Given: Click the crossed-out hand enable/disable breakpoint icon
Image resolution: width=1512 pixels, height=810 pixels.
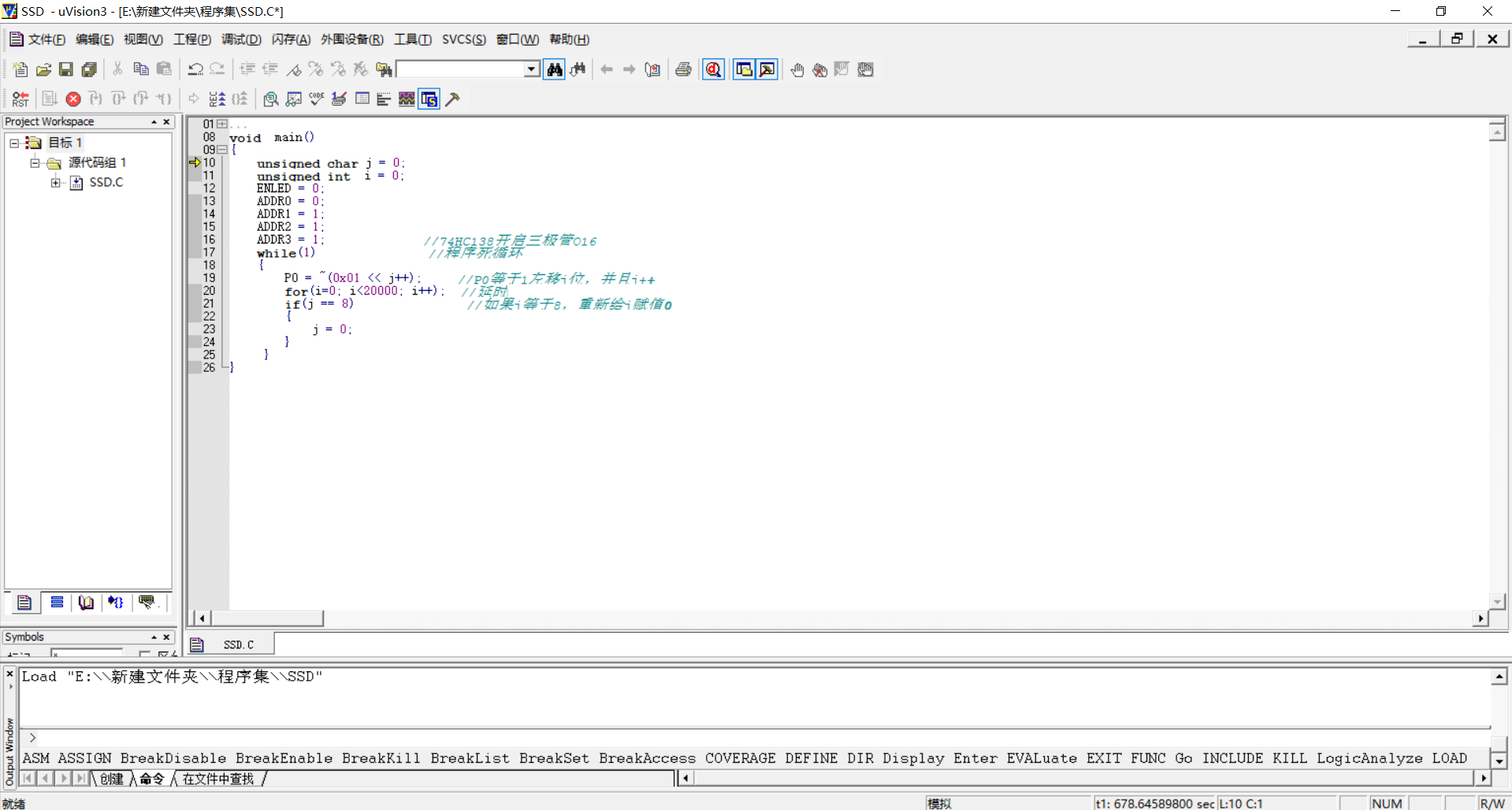Looking at the screenshot, I should [x=819, y=69].
